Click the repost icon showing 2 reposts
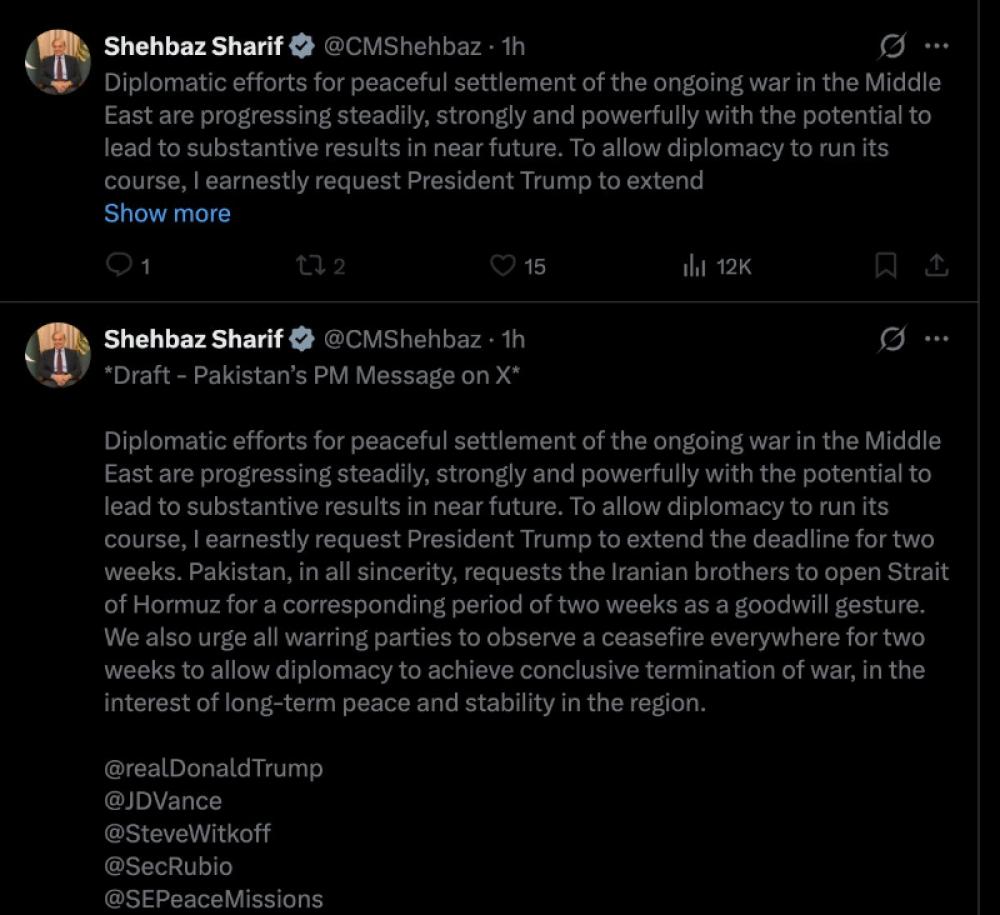Image resolution: width=1000 pixels, height=915 pixels. pyautogui.click(x=313, y=265)
